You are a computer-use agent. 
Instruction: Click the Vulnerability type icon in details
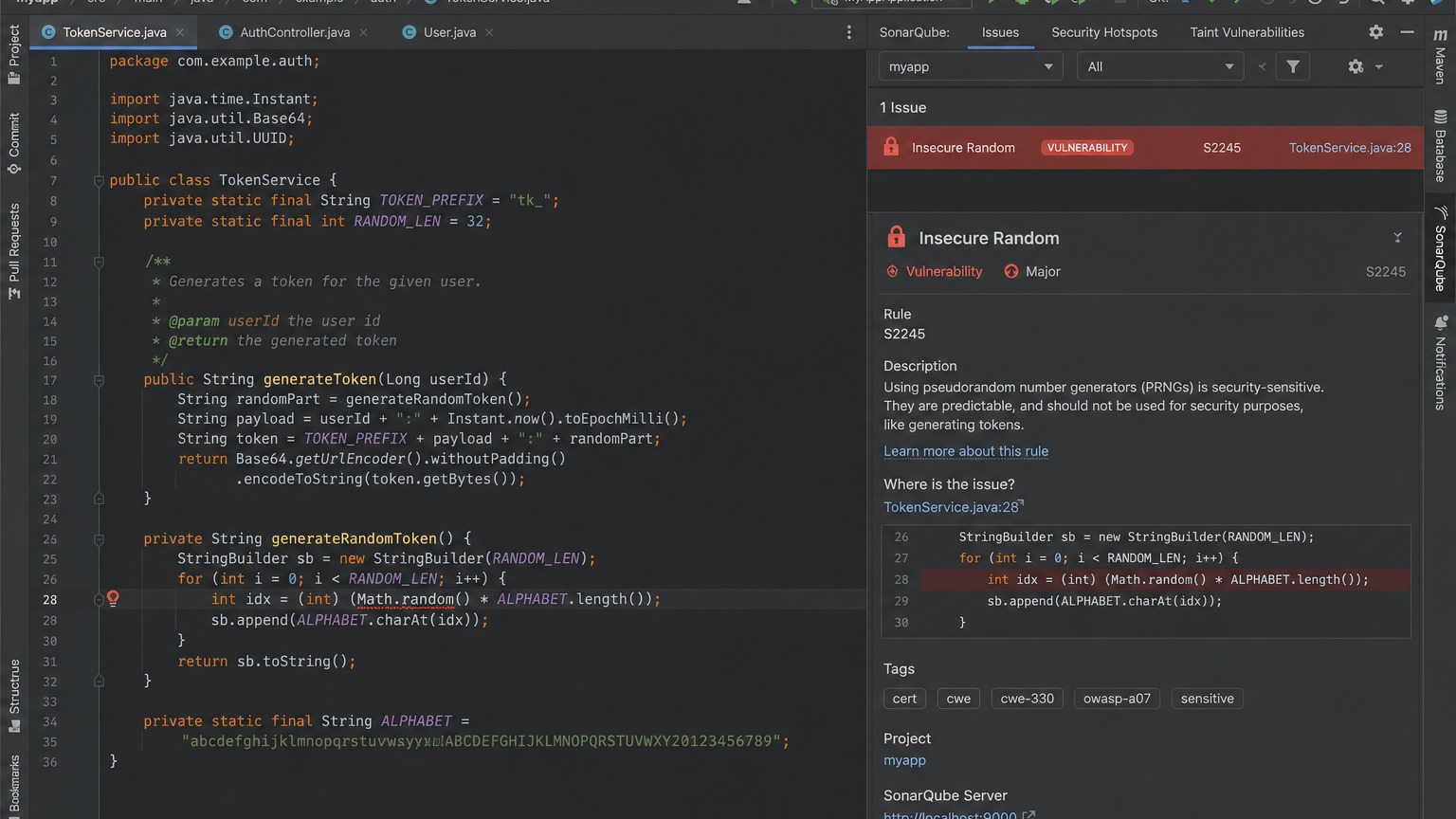[x=892, y=271]
